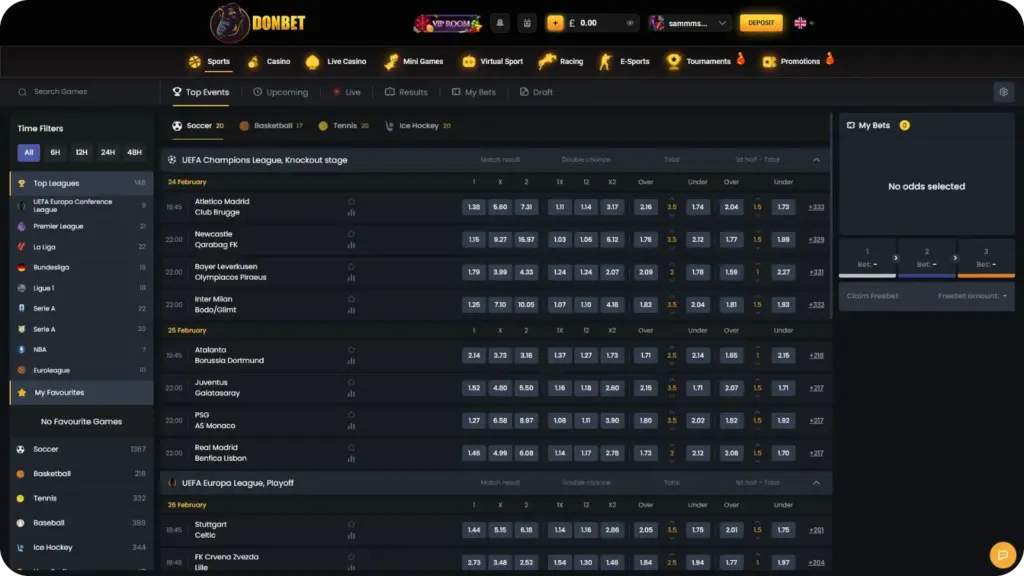This screenshot has height=576, width=1024.
Task: Toggle balance visibility eye icon
Action: click(630, 23)
